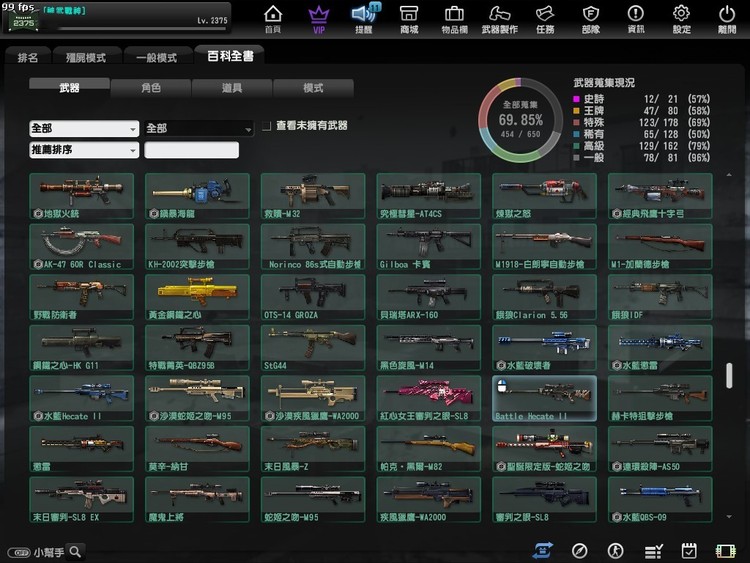Open the 推薦排序 sort dropdown
The height and width of the screenshot is (563, 750).
coord(84,150)
